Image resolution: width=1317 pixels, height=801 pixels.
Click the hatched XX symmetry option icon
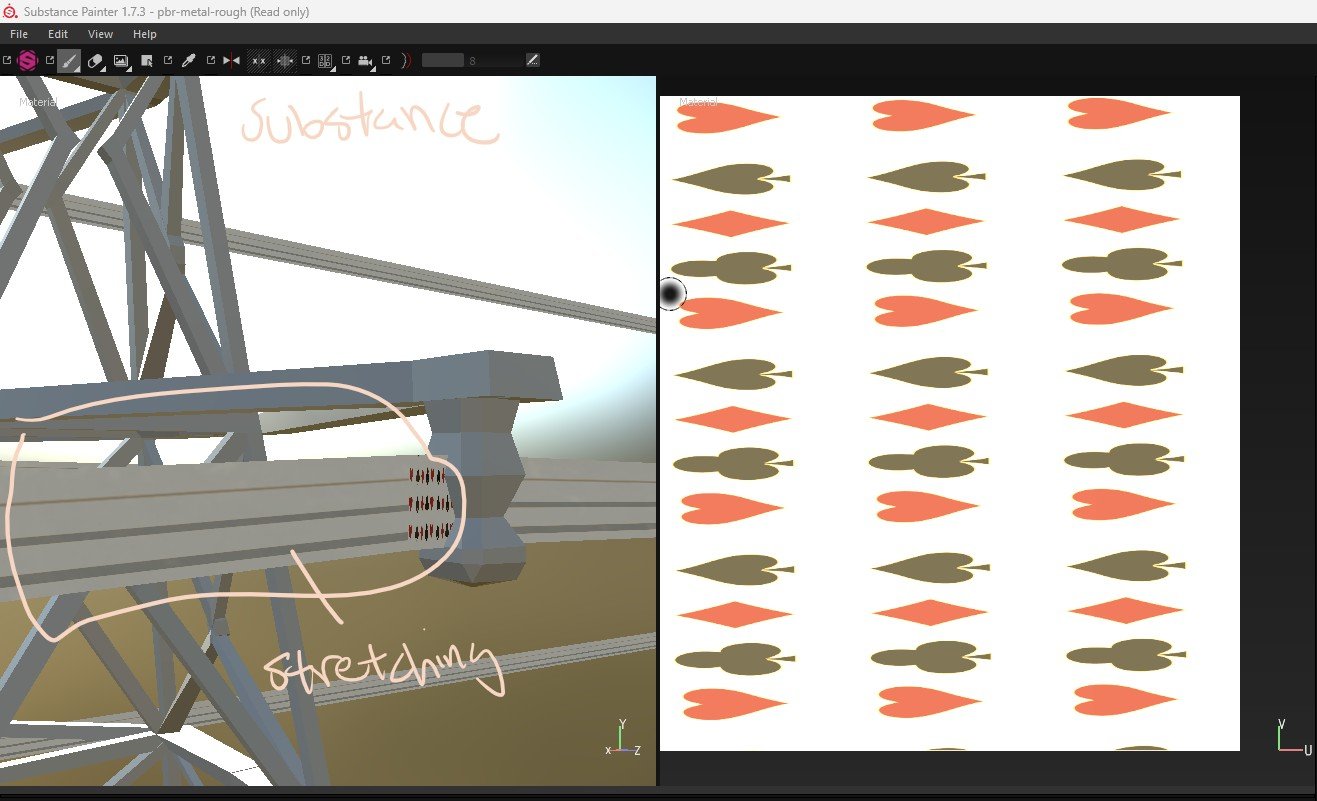tap(258, 61)
